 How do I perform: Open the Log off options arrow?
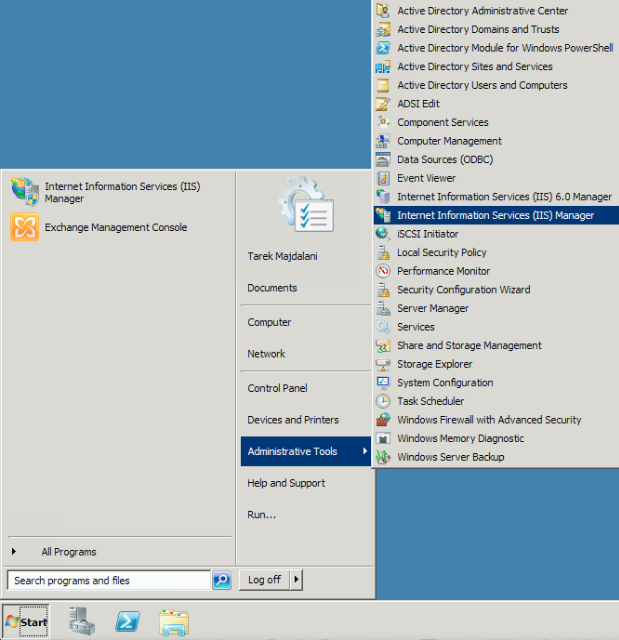click(296, 580)
